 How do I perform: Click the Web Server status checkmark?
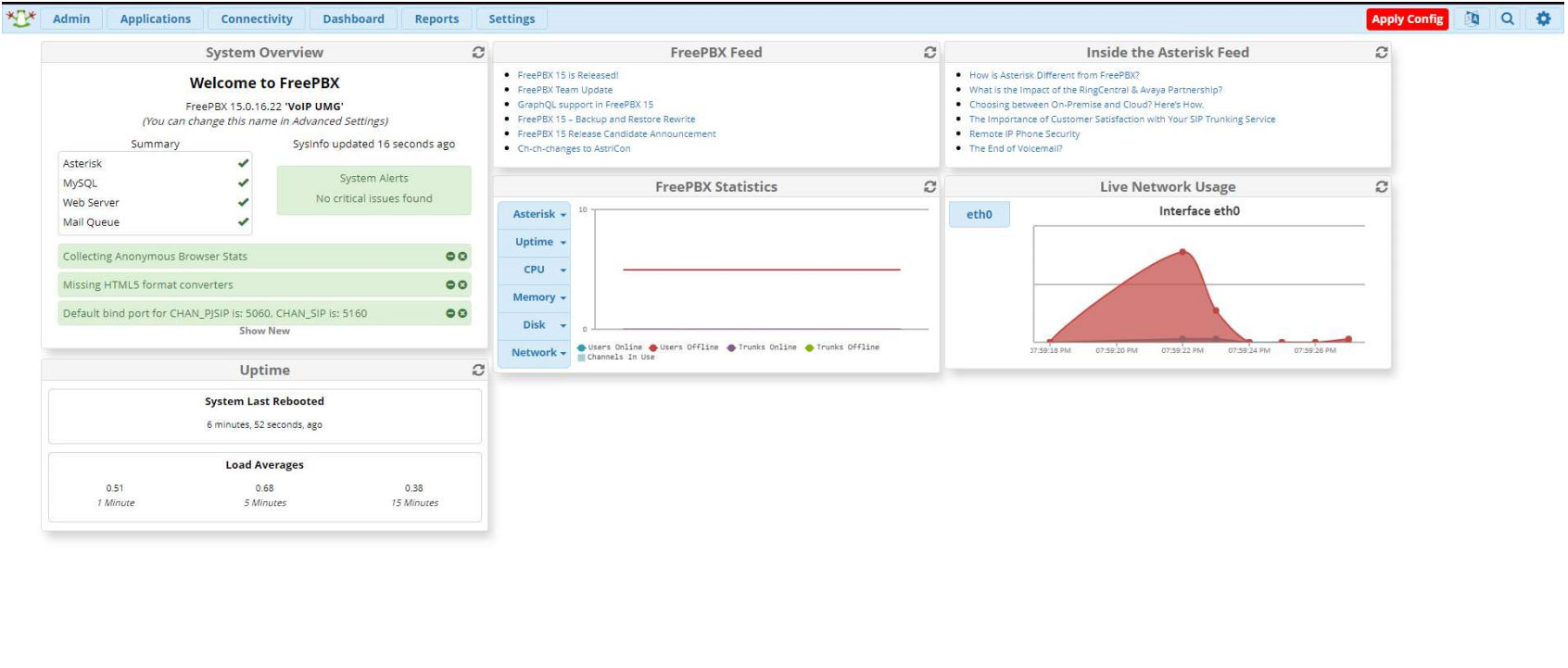[243, 202]
